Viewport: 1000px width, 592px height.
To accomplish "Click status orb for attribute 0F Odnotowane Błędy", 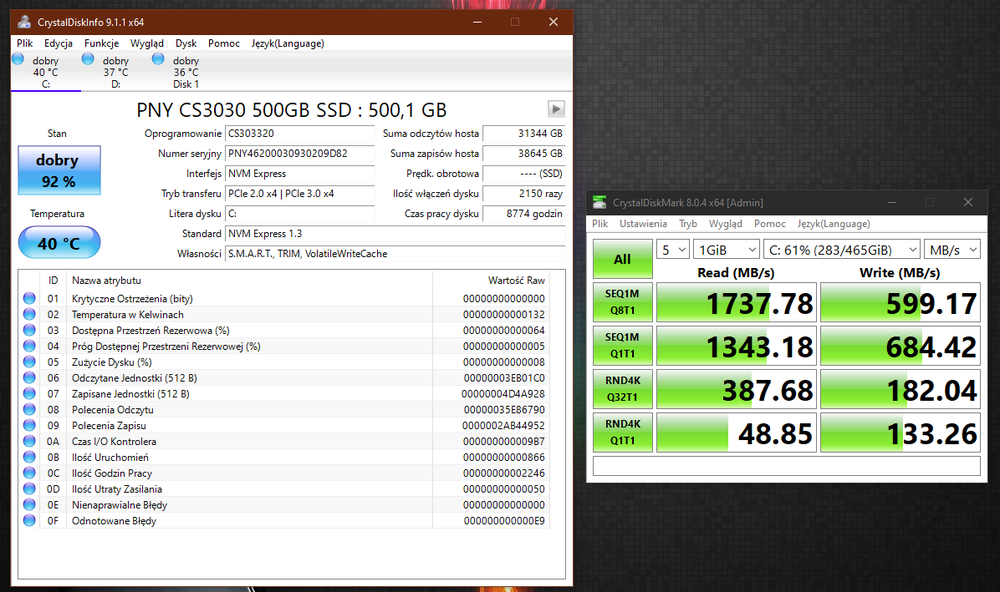I will (29, 521).
